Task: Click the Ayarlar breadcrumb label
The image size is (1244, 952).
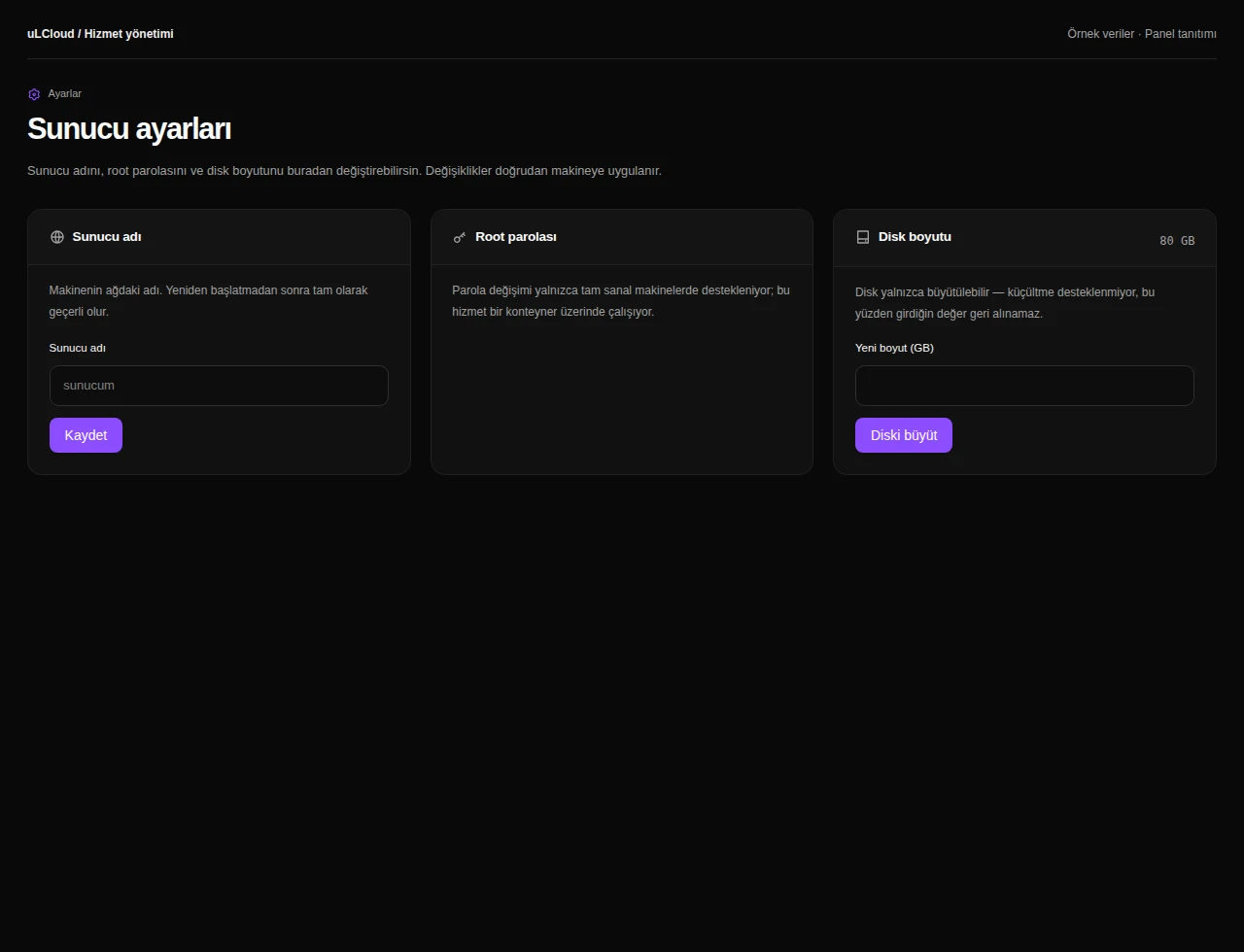Action: (x=65, y=94)
